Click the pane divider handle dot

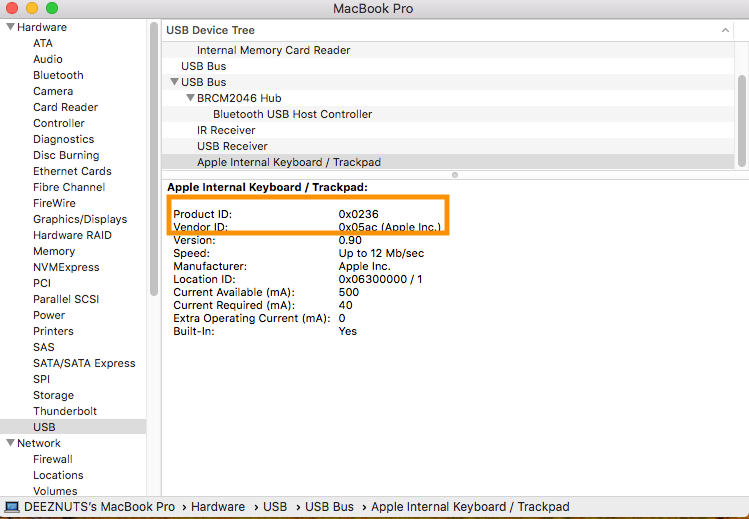click(455, 175)
